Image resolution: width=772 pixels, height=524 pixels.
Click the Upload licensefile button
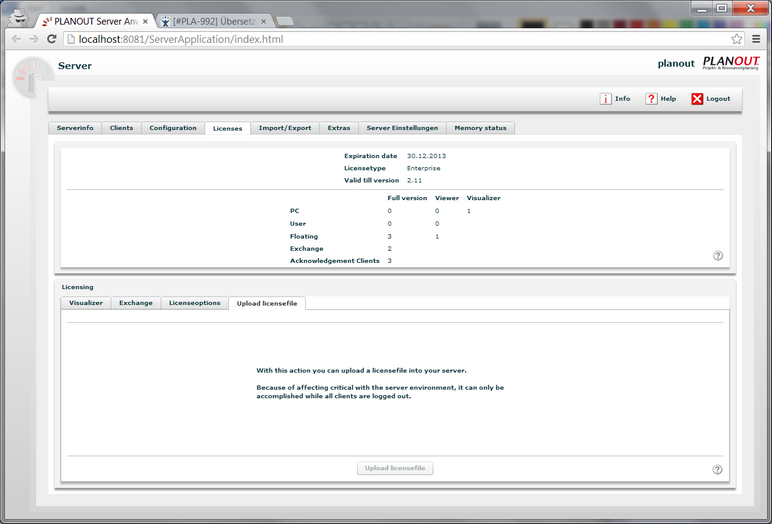click(x=395, y=468)
